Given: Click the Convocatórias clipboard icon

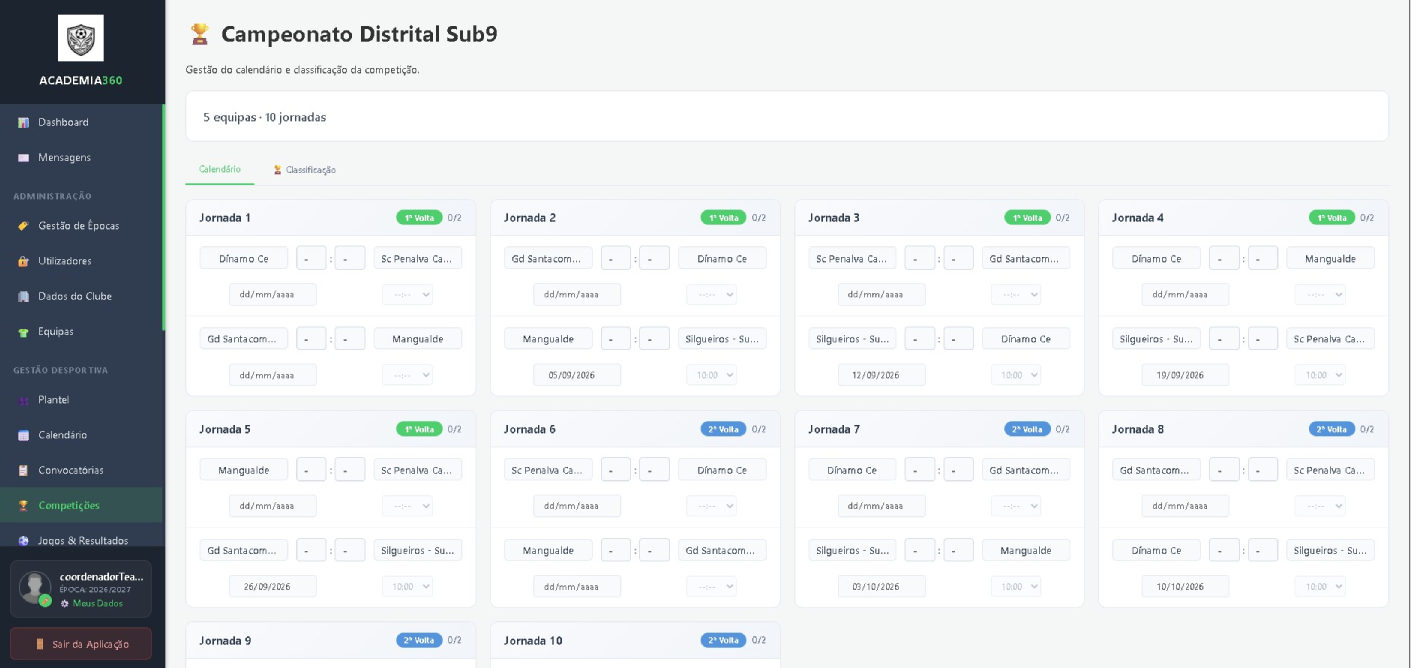Looking at the screenshot, I should (x=23, y=470).
